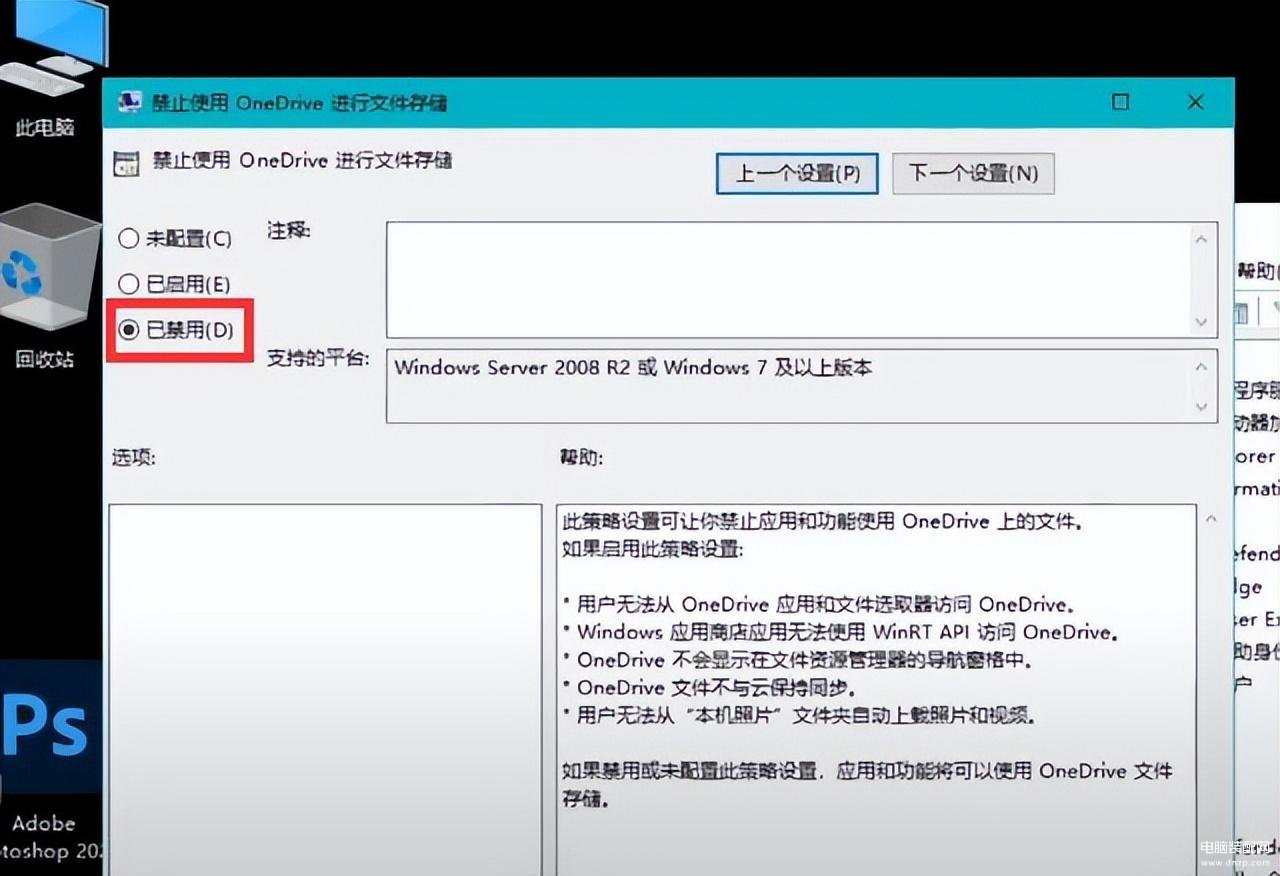This screenshot has width=1280, height=876.
Task: Close the OneDrive policy dialog
Action: click(x=1195, y=102)
